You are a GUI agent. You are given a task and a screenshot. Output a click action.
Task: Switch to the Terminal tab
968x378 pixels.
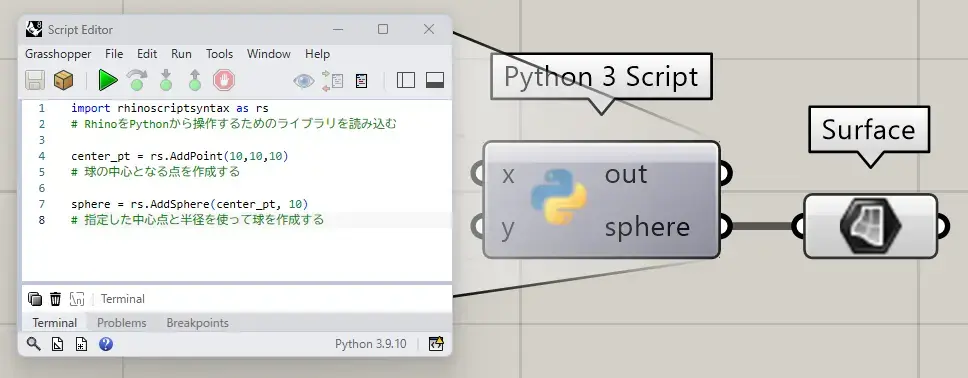pos(54,322)
